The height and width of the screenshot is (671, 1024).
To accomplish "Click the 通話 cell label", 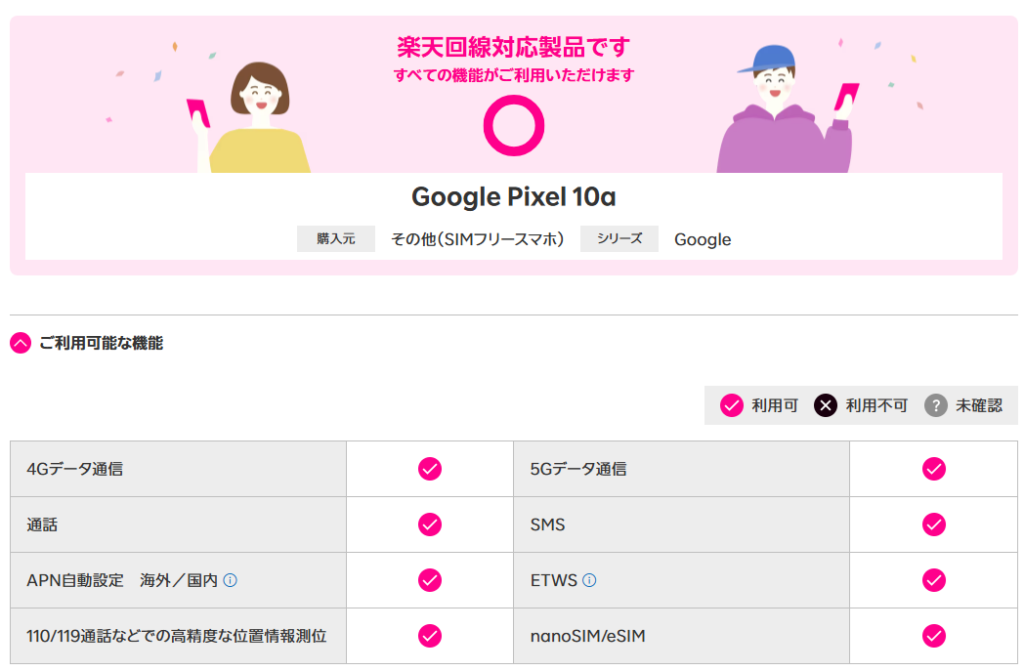I will click(42, 525).
